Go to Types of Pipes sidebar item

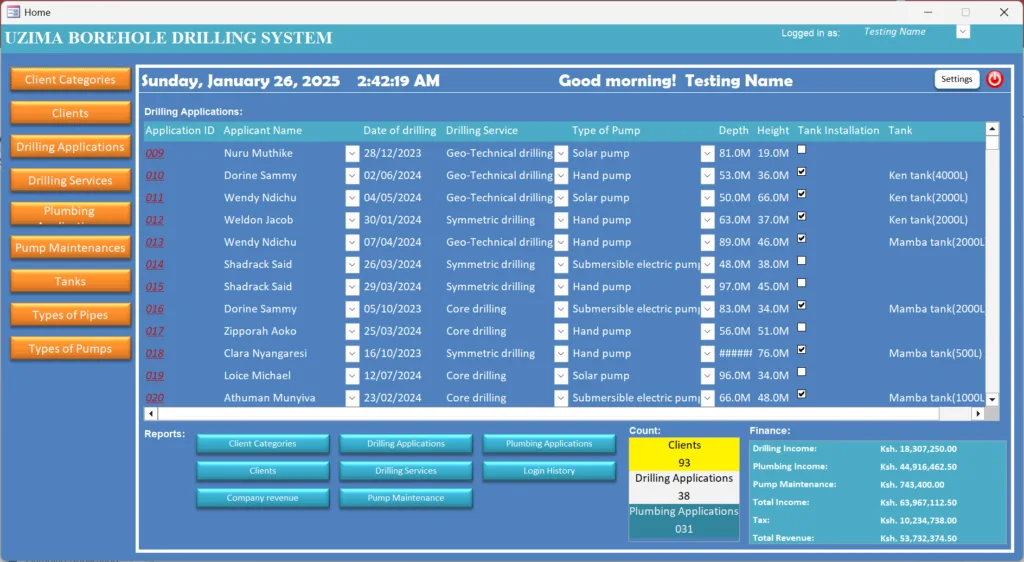[70, 315]
